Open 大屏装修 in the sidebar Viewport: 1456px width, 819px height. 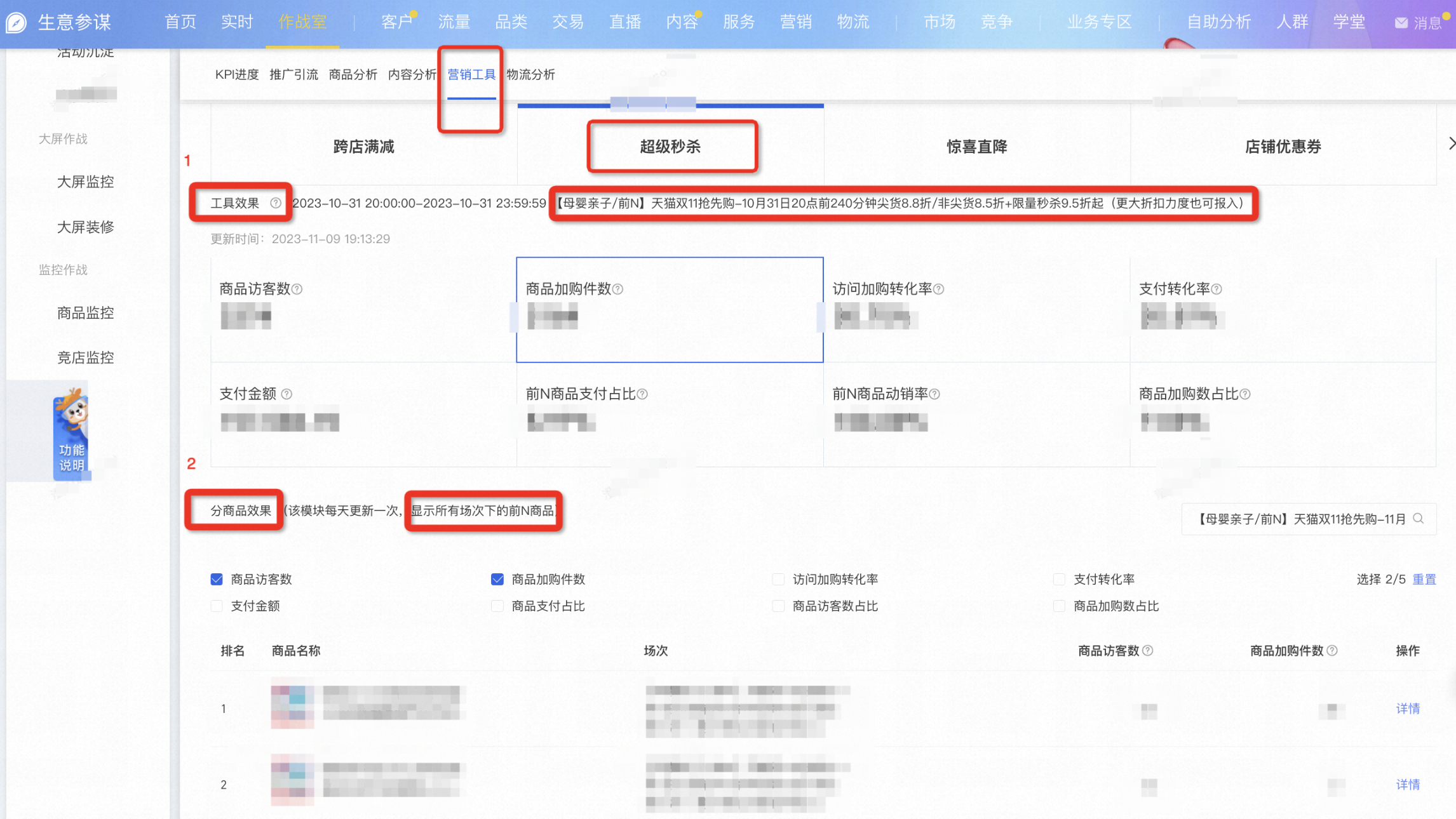coord(86,227)
